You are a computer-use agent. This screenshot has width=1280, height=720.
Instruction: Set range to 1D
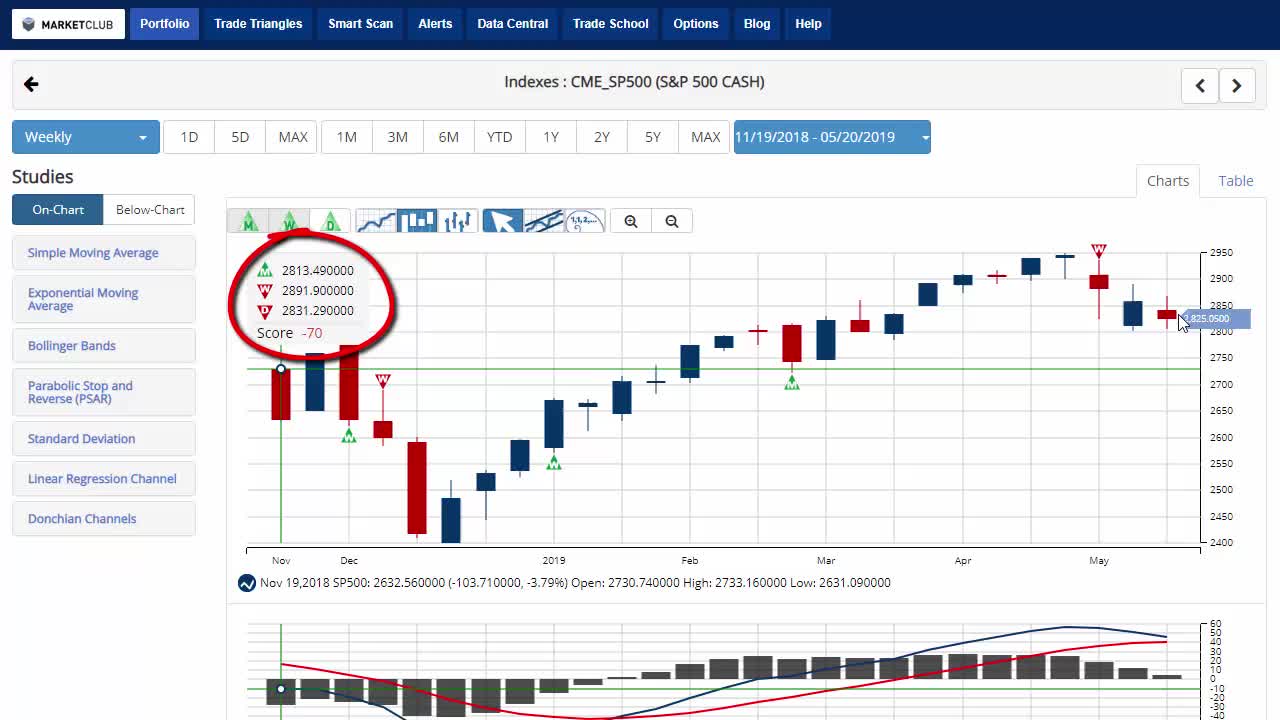(189, 137)
